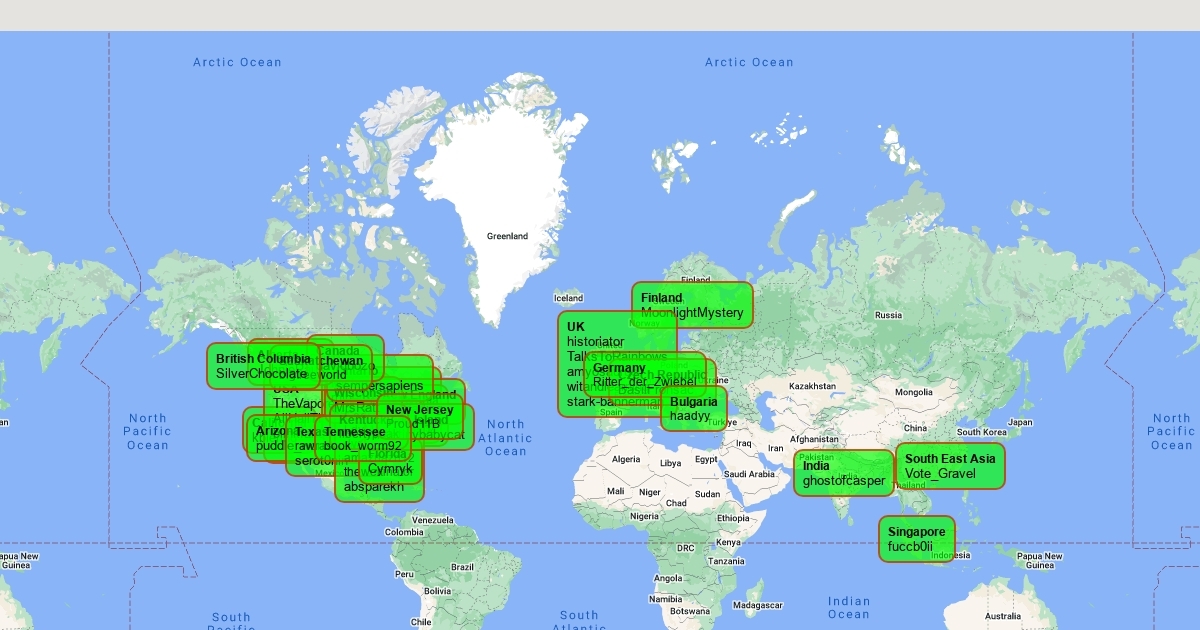Select the India ghostofcasper info box

pos(844,473)
